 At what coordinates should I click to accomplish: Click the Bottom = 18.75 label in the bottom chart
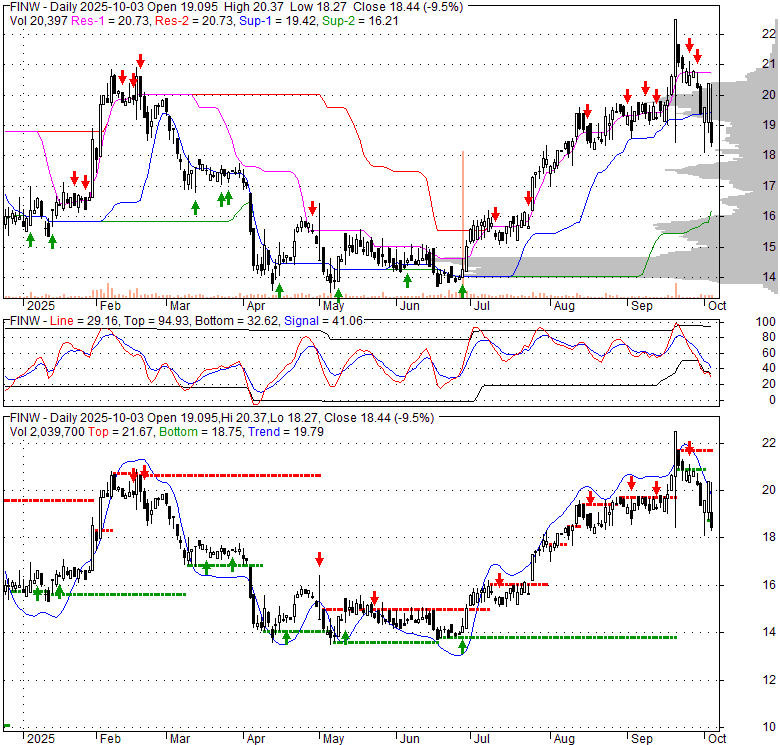pos(200,432)
